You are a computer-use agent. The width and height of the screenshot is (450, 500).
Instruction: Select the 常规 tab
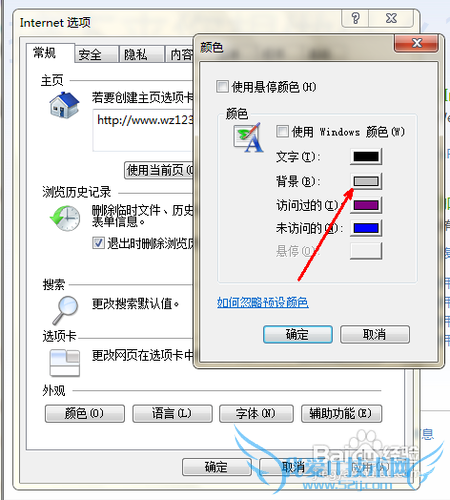50,53
